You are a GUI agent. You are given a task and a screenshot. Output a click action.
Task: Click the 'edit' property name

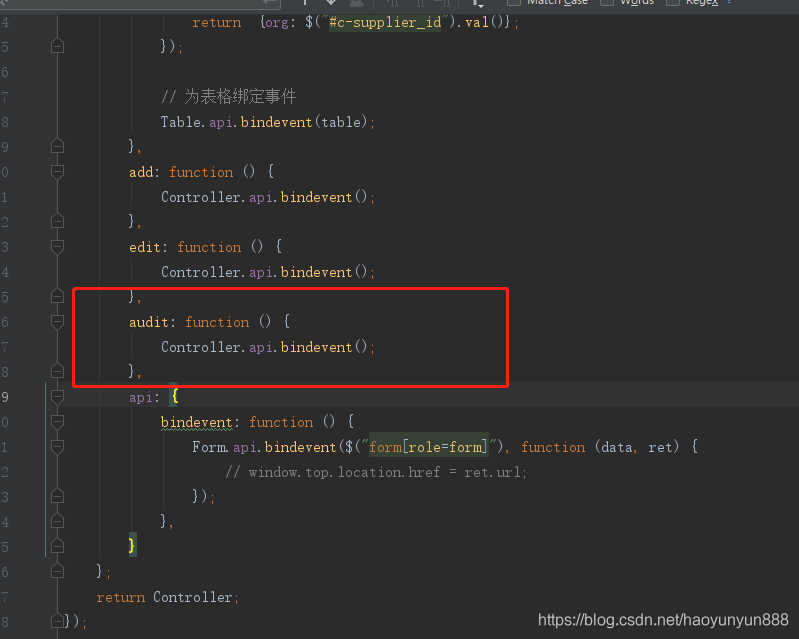tap(145, 247)
